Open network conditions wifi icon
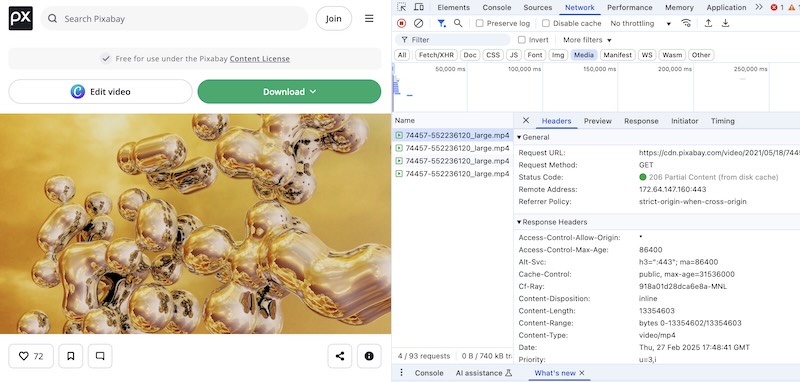800x382 pixels. point(686,23)
